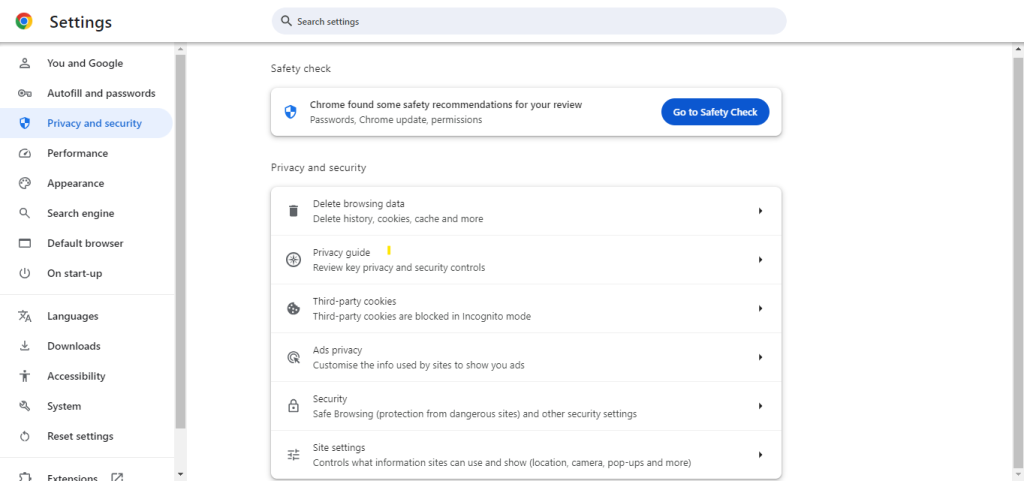Viewport: 1024px width, 481px height.
Task: Open Site settings row
Action: coord(526,455)
